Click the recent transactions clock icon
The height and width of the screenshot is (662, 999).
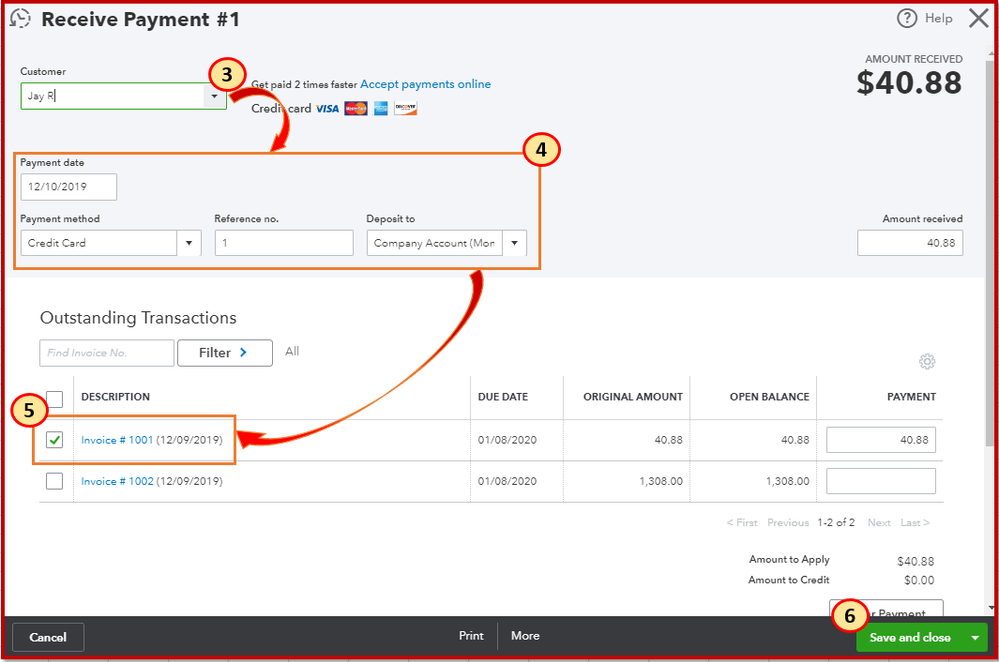point(20,18)
